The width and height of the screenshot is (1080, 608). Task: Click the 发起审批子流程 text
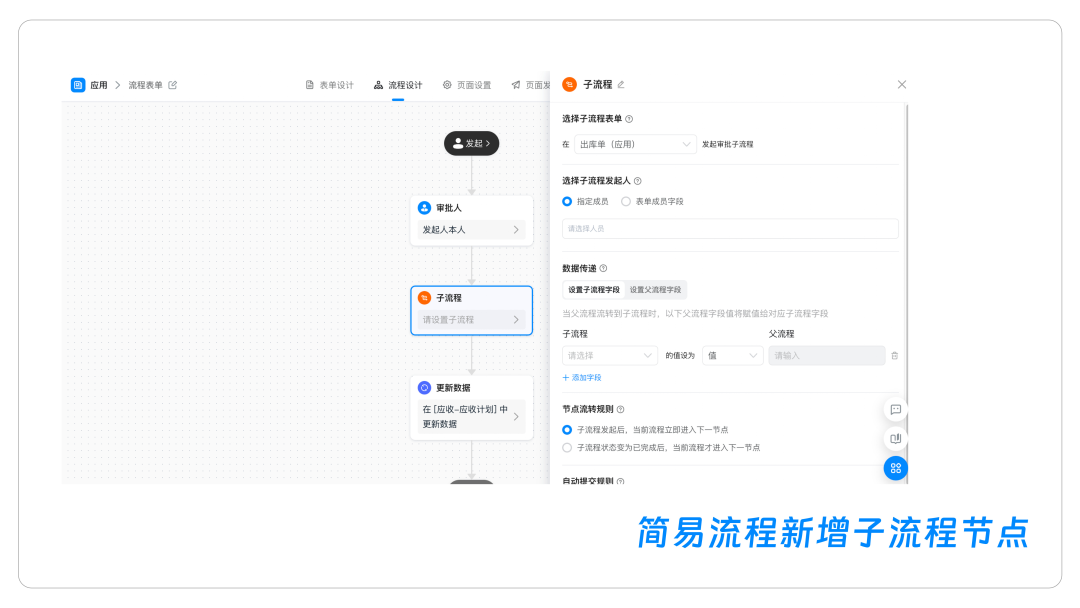727,145
